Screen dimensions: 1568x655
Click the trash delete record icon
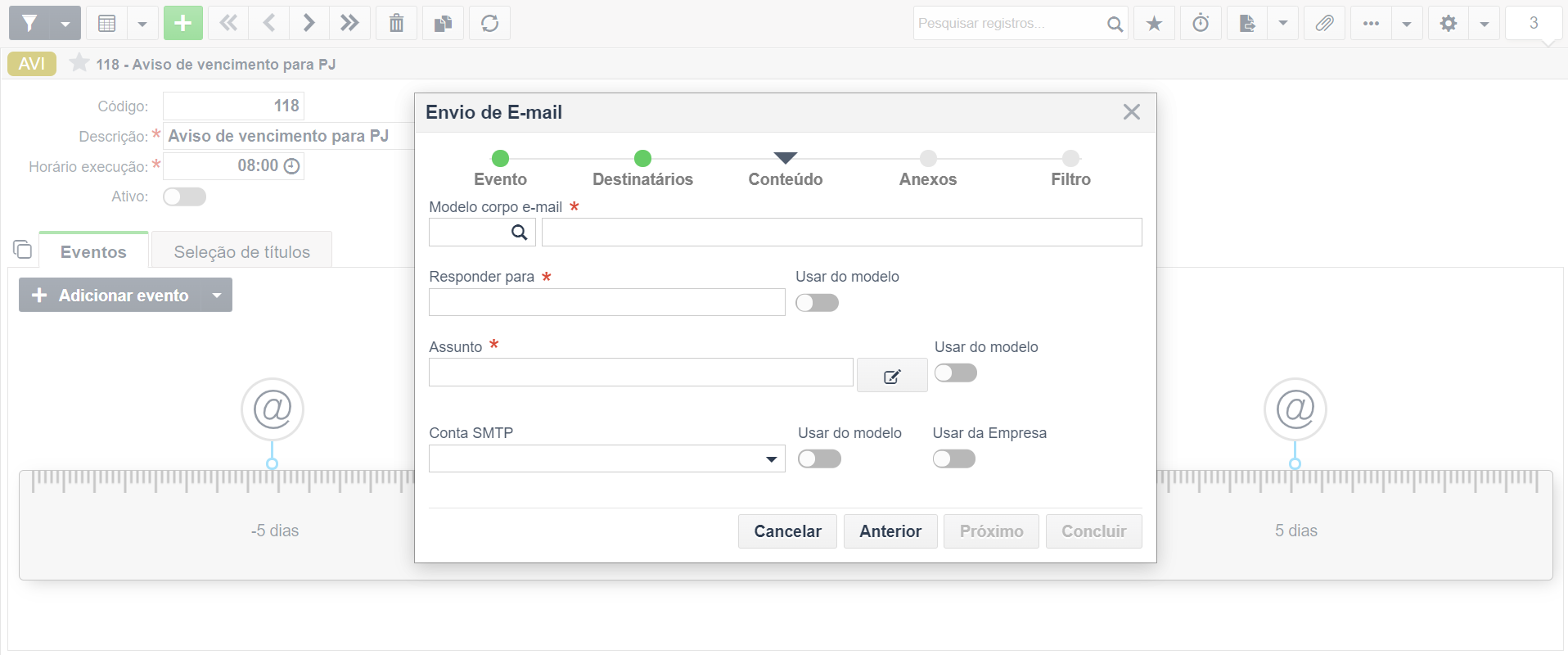(396, 23)
